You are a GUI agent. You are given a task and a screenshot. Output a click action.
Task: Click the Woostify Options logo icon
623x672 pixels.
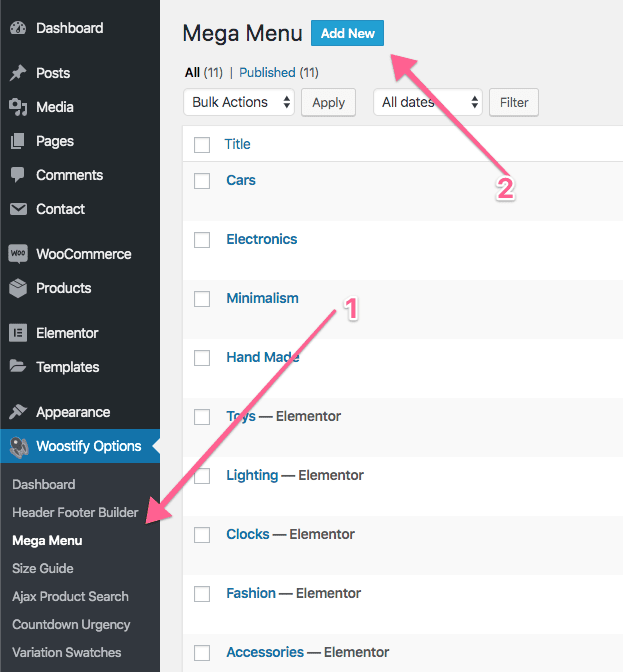tap(19, 447)
